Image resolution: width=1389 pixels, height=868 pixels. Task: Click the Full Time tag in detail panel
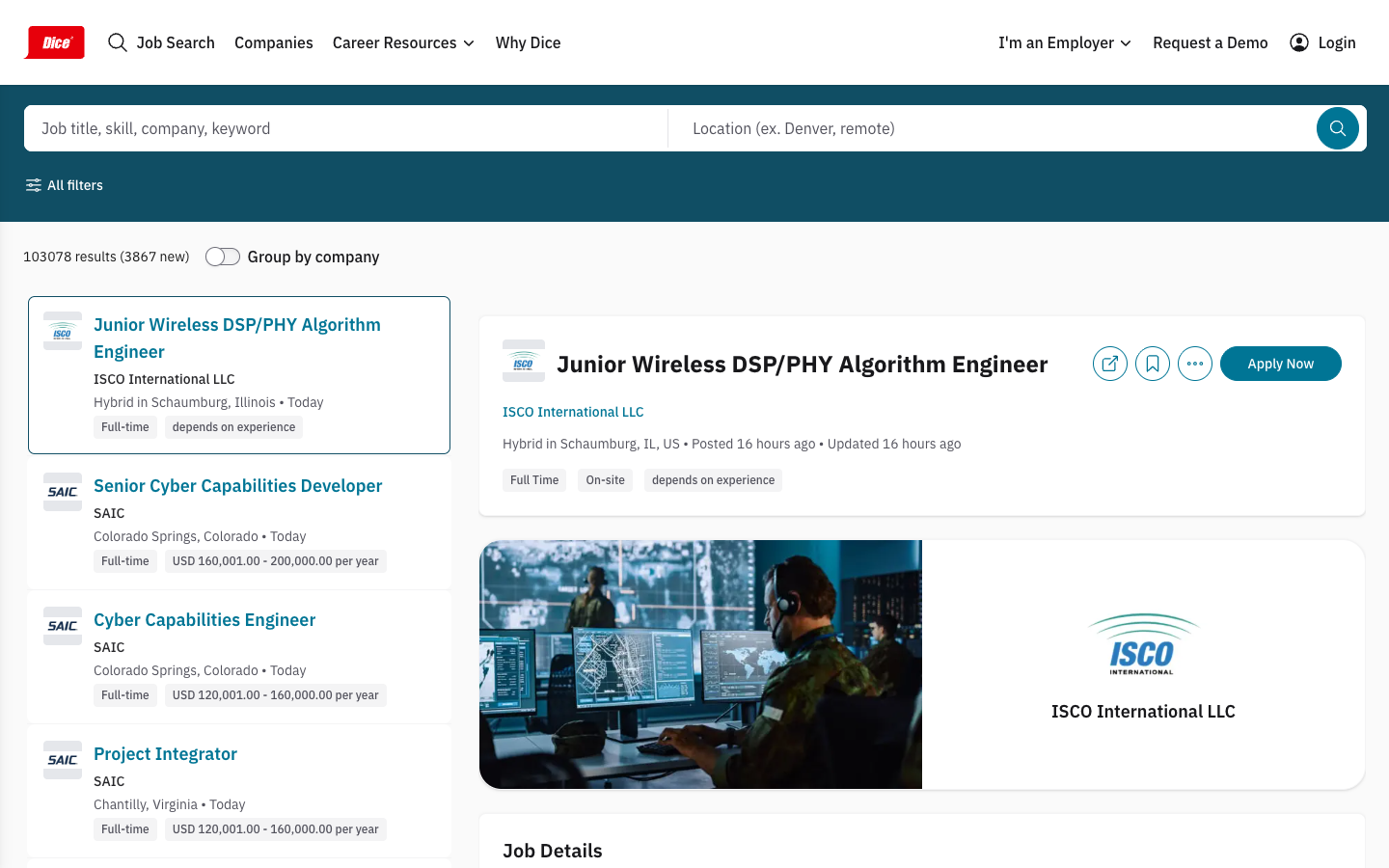pos(534,480)
